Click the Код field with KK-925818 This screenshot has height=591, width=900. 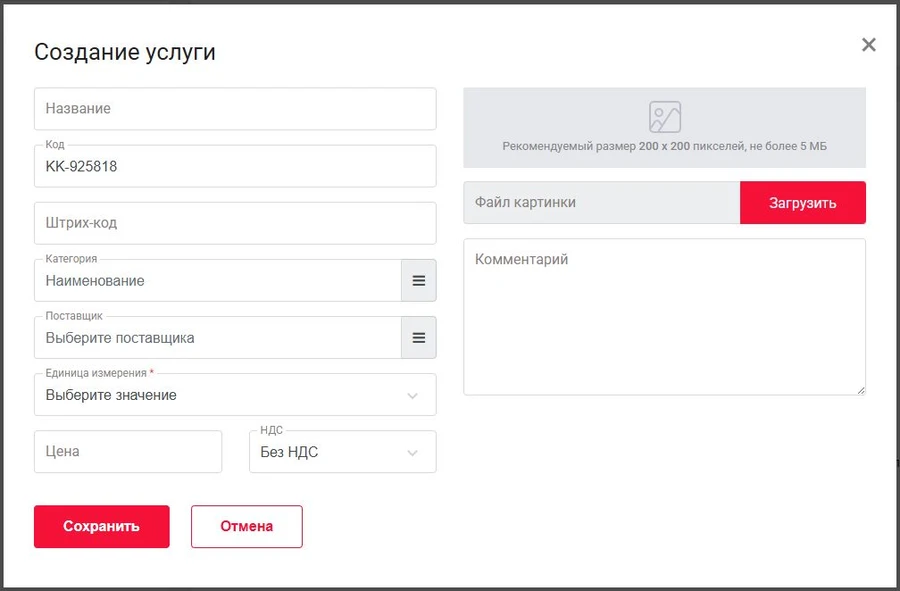point(235,167)
